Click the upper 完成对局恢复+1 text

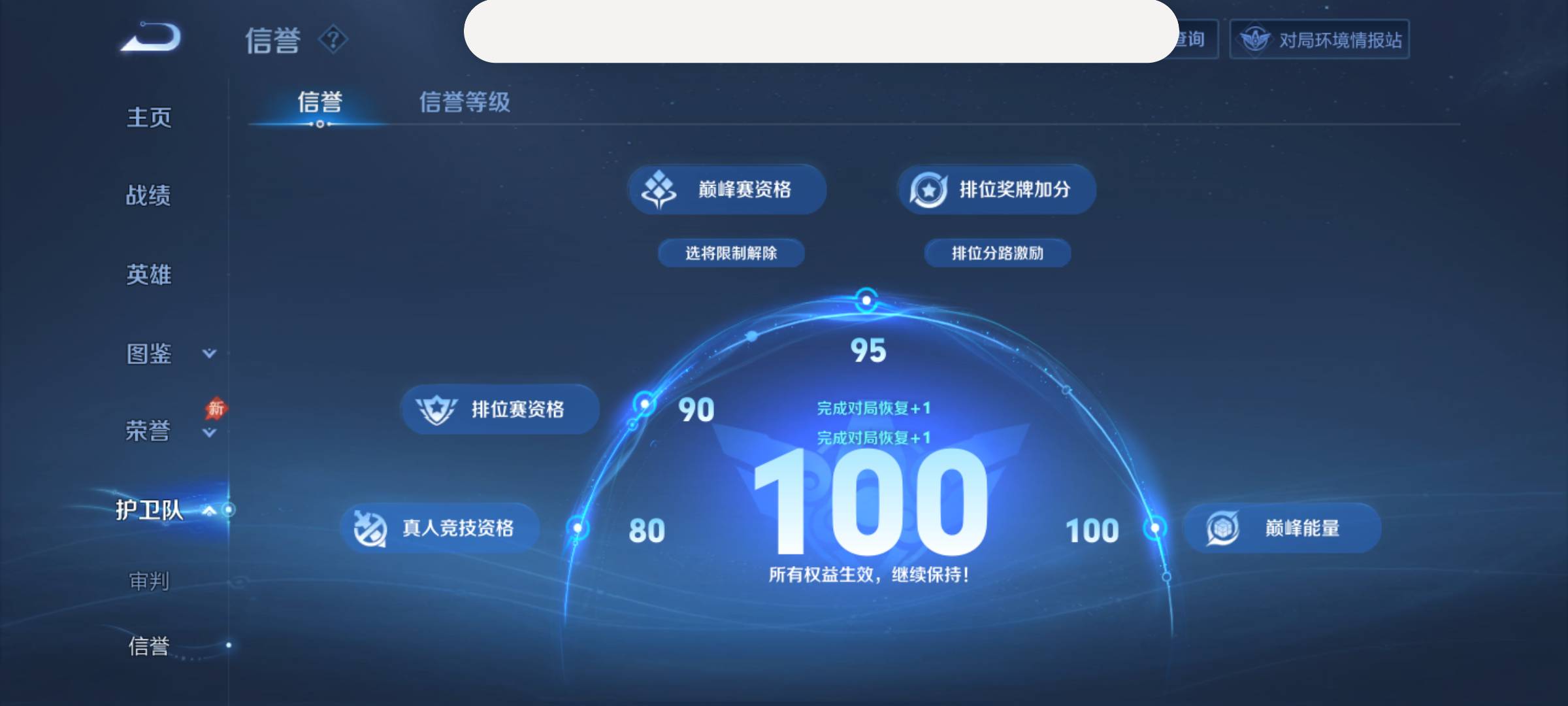coord(874,409)
